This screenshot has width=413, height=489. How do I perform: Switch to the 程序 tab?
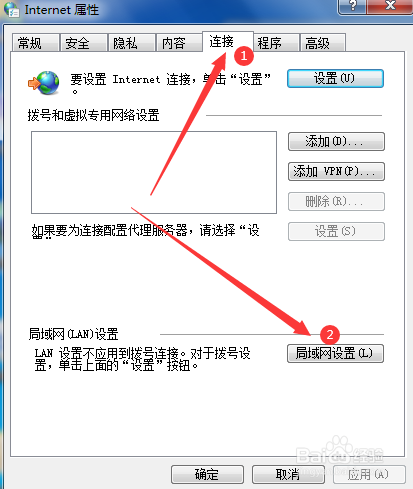[277, 43]
